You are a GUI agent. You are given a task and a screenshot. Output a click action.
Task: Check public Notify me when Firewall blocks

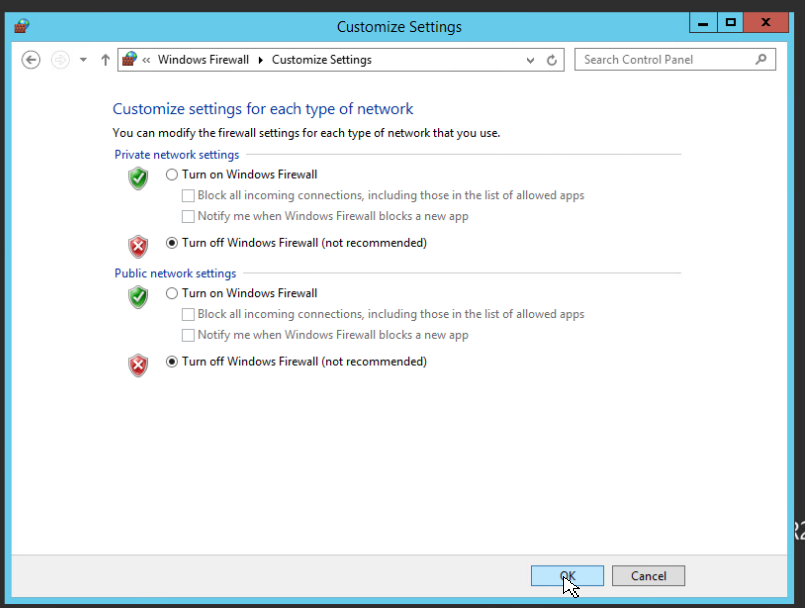(x=188, y=335)
